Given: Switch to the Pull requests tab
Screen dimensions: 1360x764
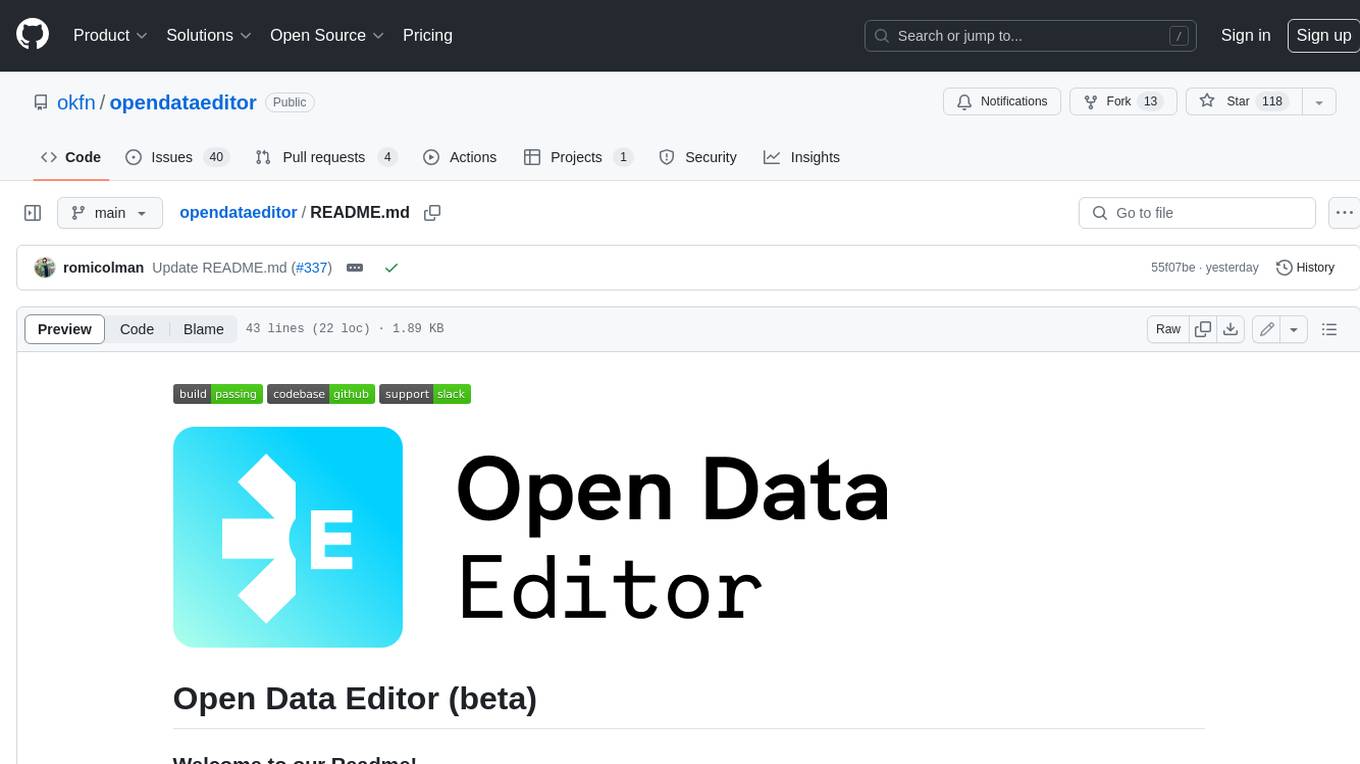Looking at the screenshot, I should (x=326, y=157).
